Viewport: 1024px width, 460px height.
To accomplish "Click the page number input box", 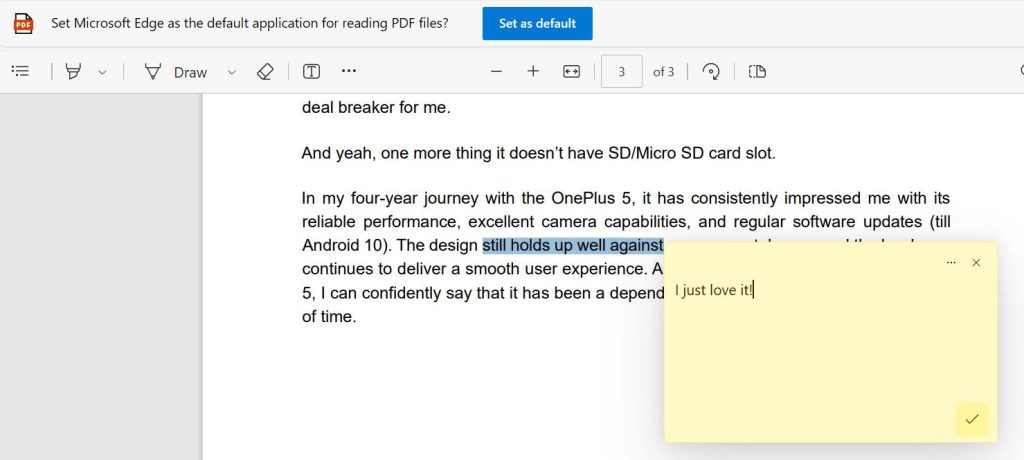I will 621,71.
